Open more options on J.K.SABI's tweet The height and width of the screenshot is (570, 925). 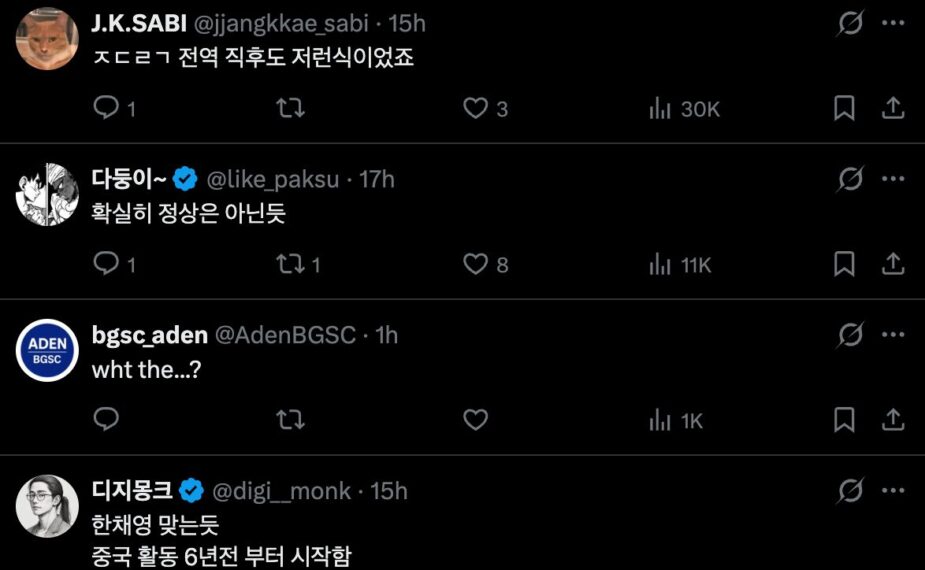pos(893,24)
